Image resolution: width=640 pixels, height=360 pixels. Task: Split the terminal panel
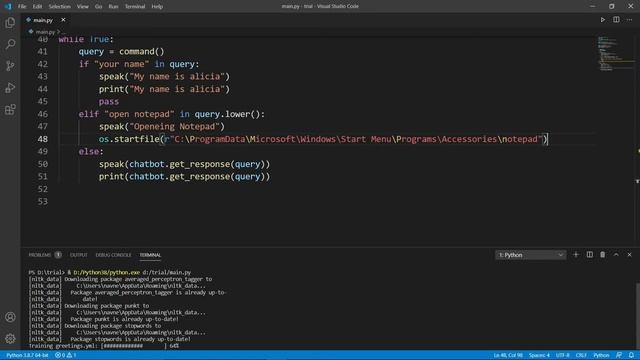(x=589, y=255)
